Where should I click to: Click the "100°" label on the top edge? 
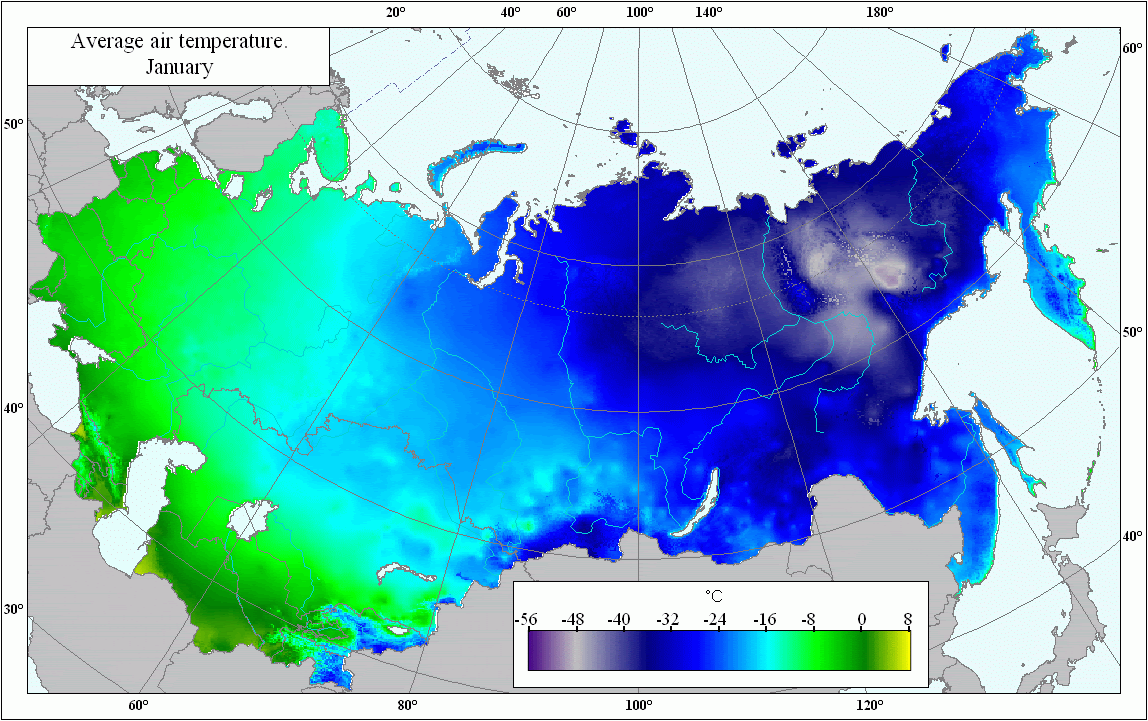640,12
